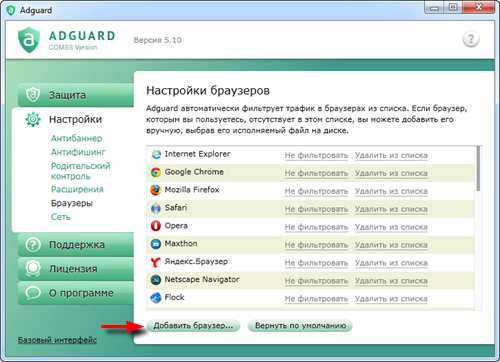Screen dimensions: 500x362
Task: Click Не фильтровать for Mozilla Firefox
Action: (316, 191)
